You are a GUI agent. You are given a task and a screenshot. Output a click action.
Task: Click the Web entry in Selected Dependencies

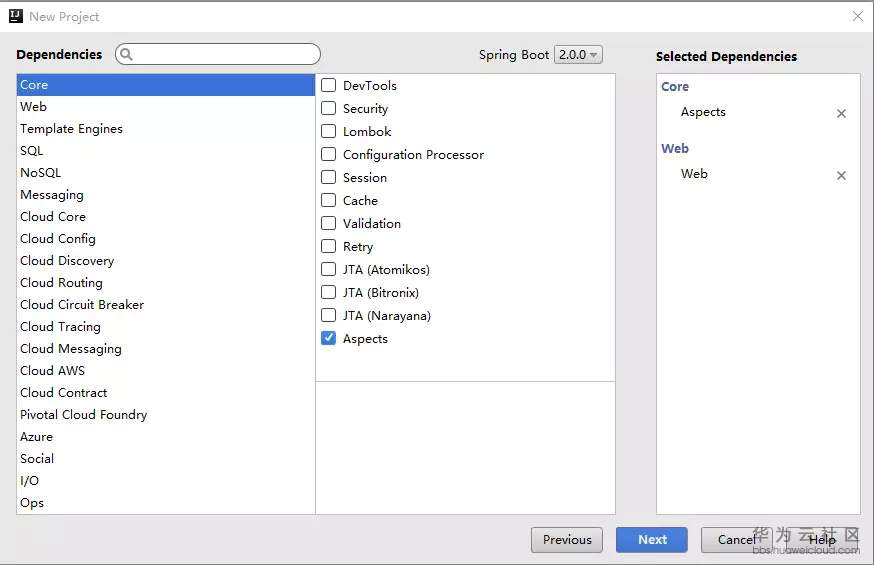pyautogui.click(x=694, y=174)
